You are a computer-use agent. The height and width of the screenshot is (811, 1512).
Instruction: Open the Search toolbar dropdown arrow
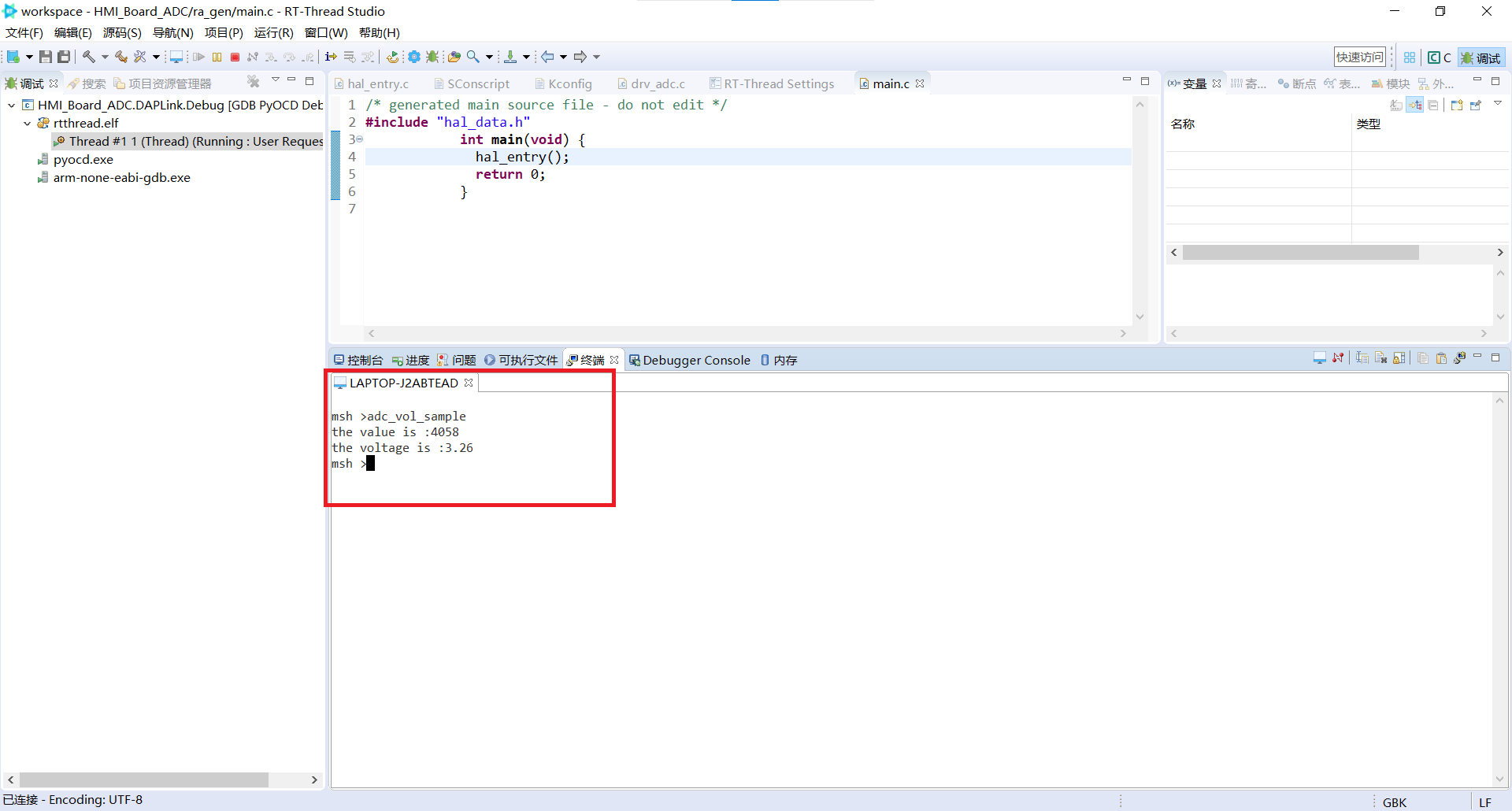pos(489,57)
